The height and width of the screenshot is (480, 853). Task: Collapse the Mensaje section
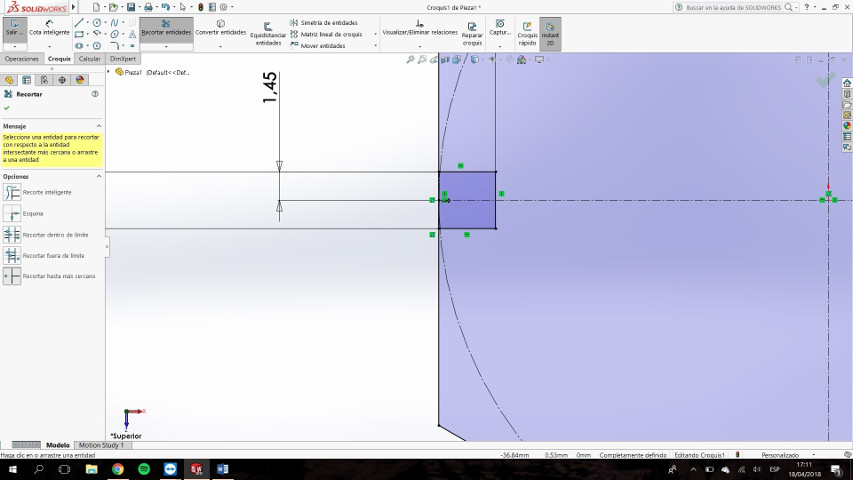tap(98, 126)
